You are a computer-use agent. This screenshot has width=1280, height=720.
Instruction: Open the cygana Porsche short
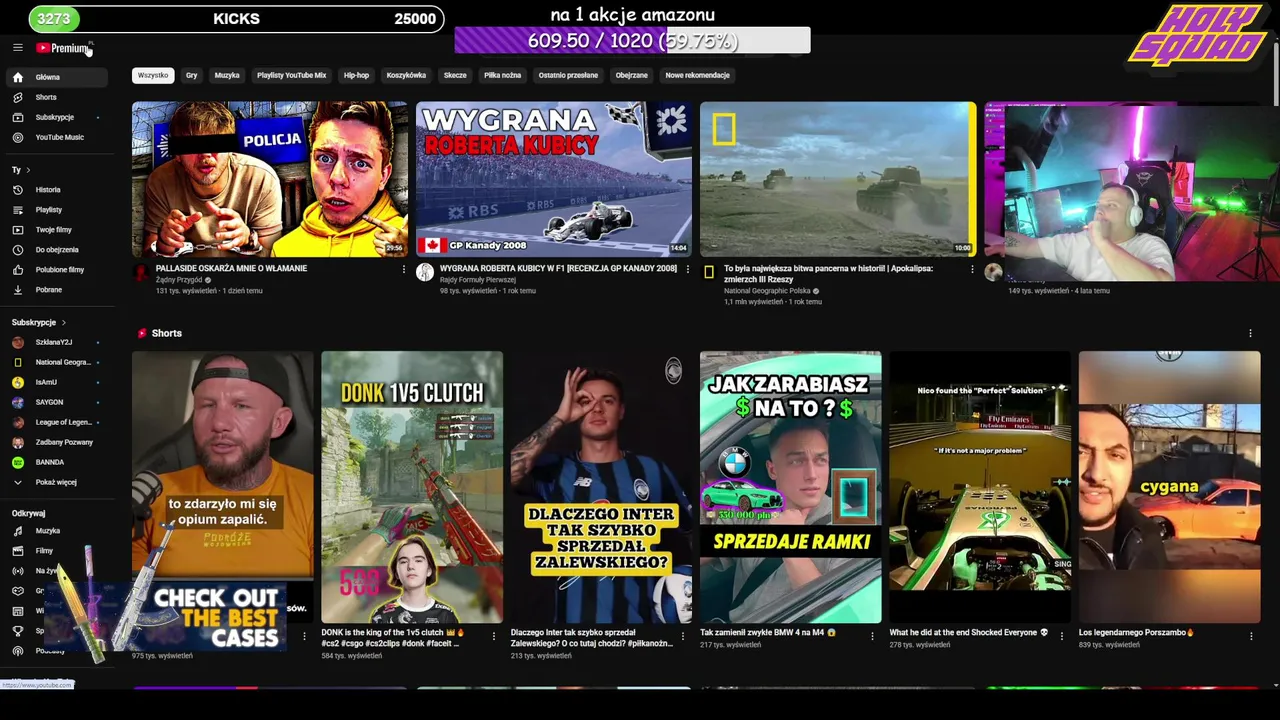pos(1170,487)
